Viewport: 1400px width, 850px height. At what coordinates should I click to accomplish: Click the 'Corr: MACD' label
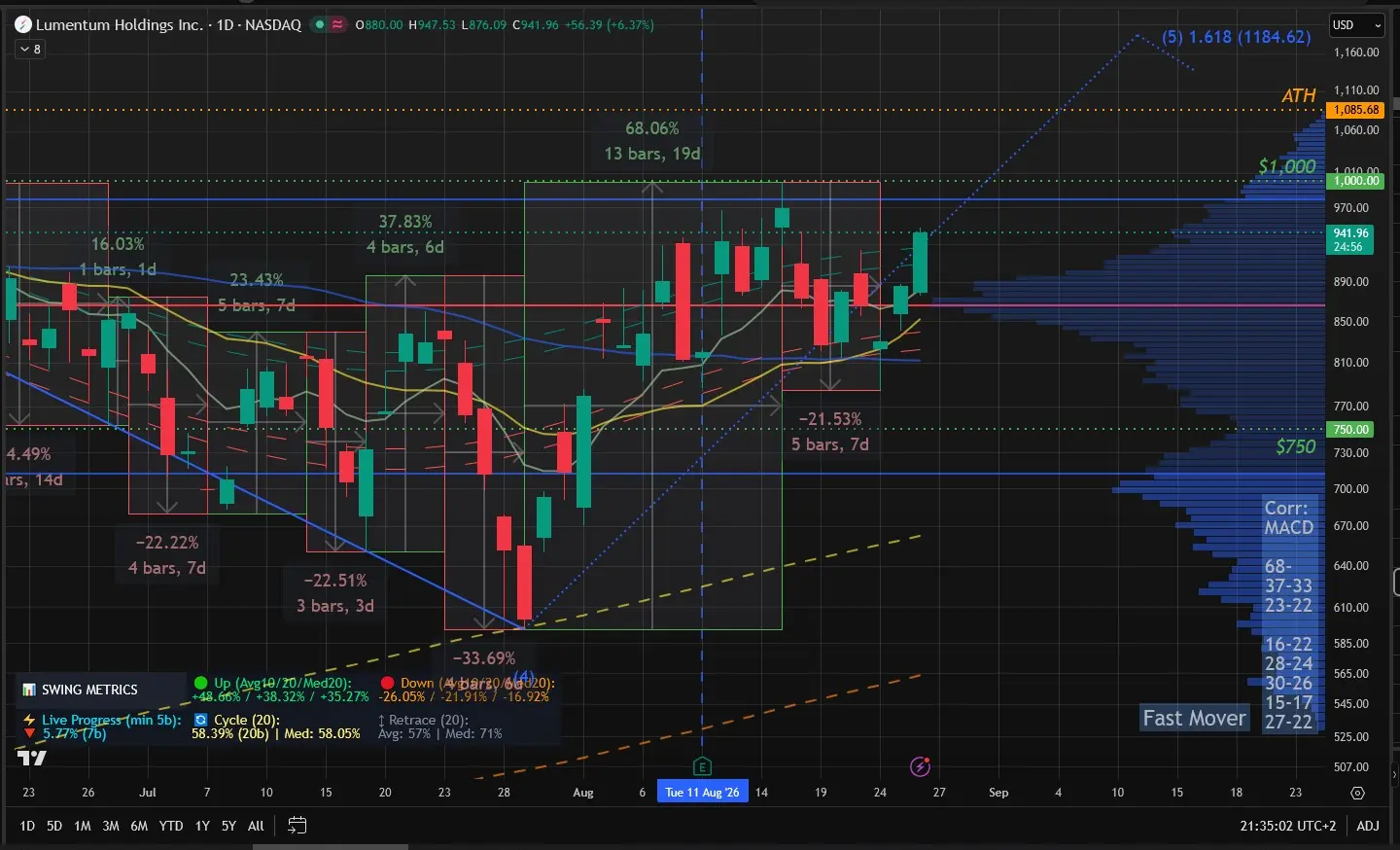tap(1289, 518)
